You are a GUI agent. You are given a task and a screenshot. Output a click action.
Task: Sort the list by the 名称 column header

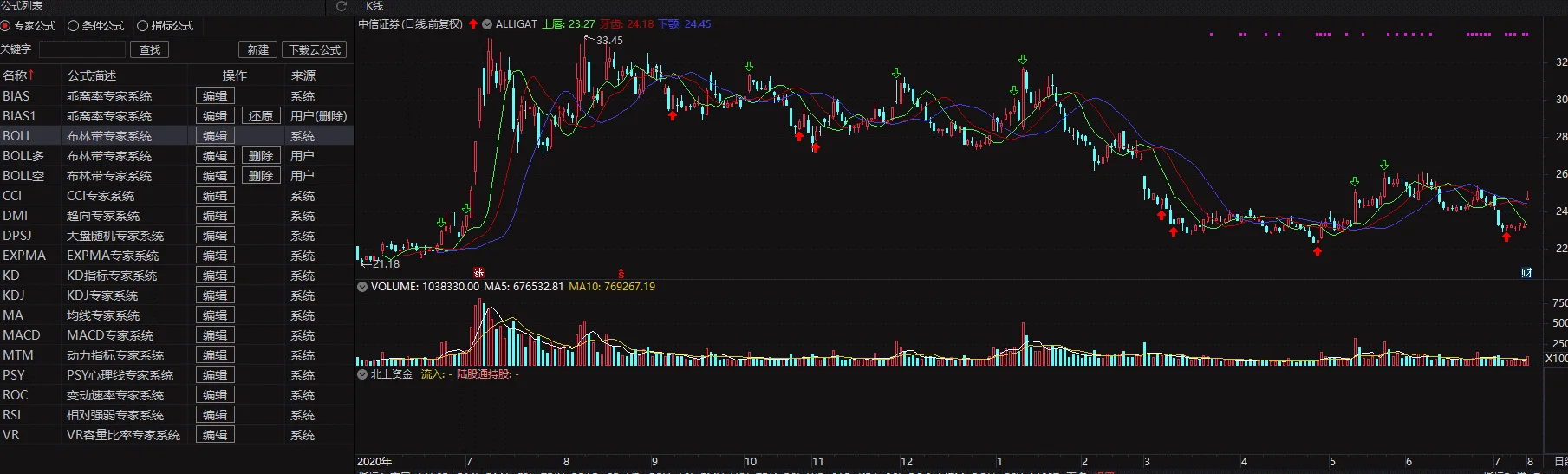(x=18, y=75)
